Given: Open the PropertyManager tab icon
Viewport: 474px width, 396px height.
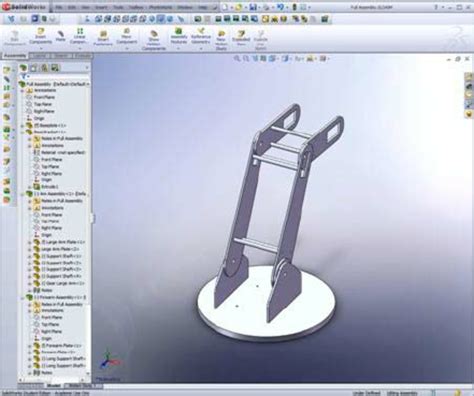Looking at the screenshot, I should [x=34, y=68].
